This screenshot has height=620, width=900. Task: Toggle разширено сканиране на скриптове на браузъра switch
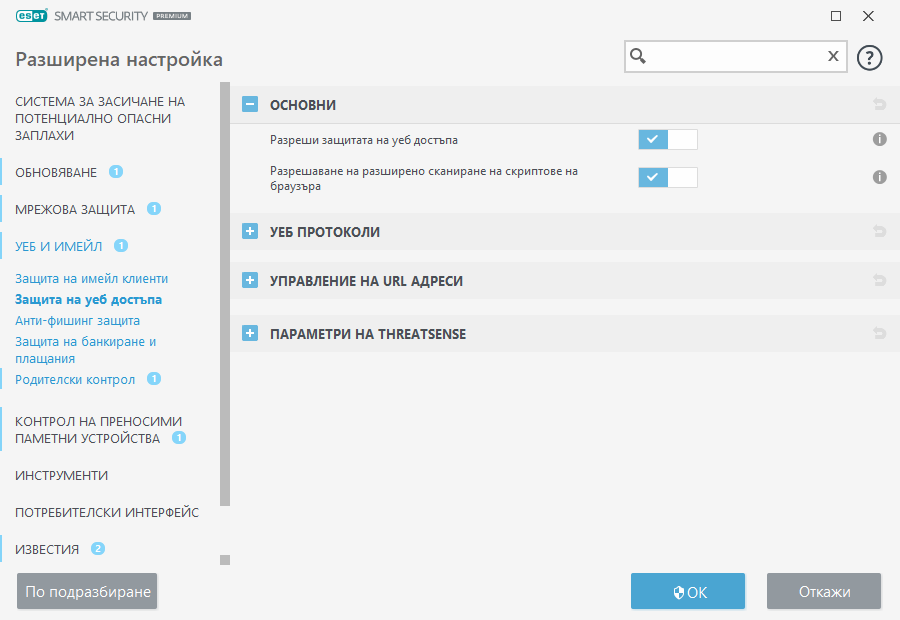click(x=668, y=177)
